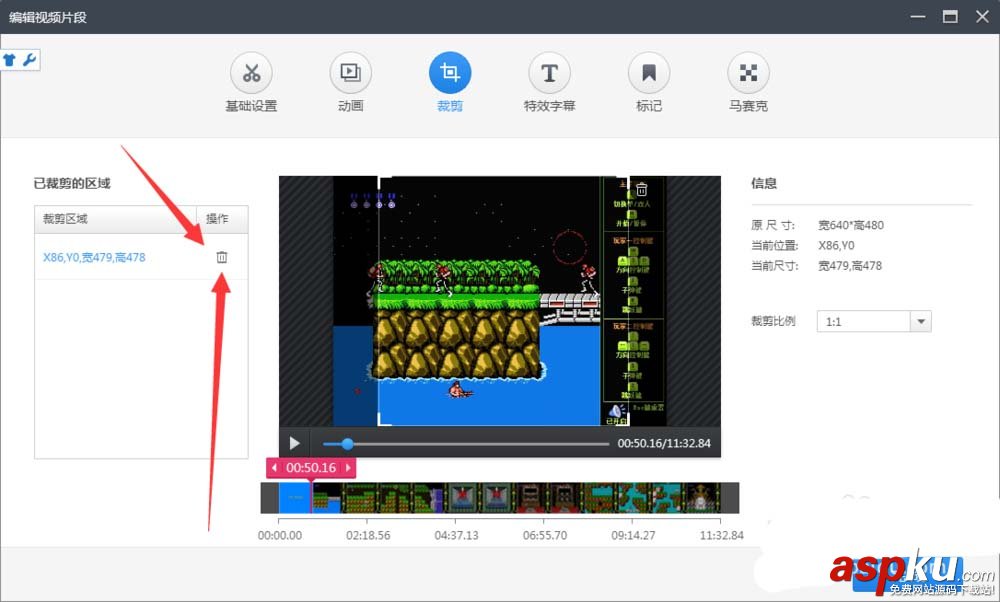
Task: Step timeline marker forward with right arrow
Action: (348, 468)
